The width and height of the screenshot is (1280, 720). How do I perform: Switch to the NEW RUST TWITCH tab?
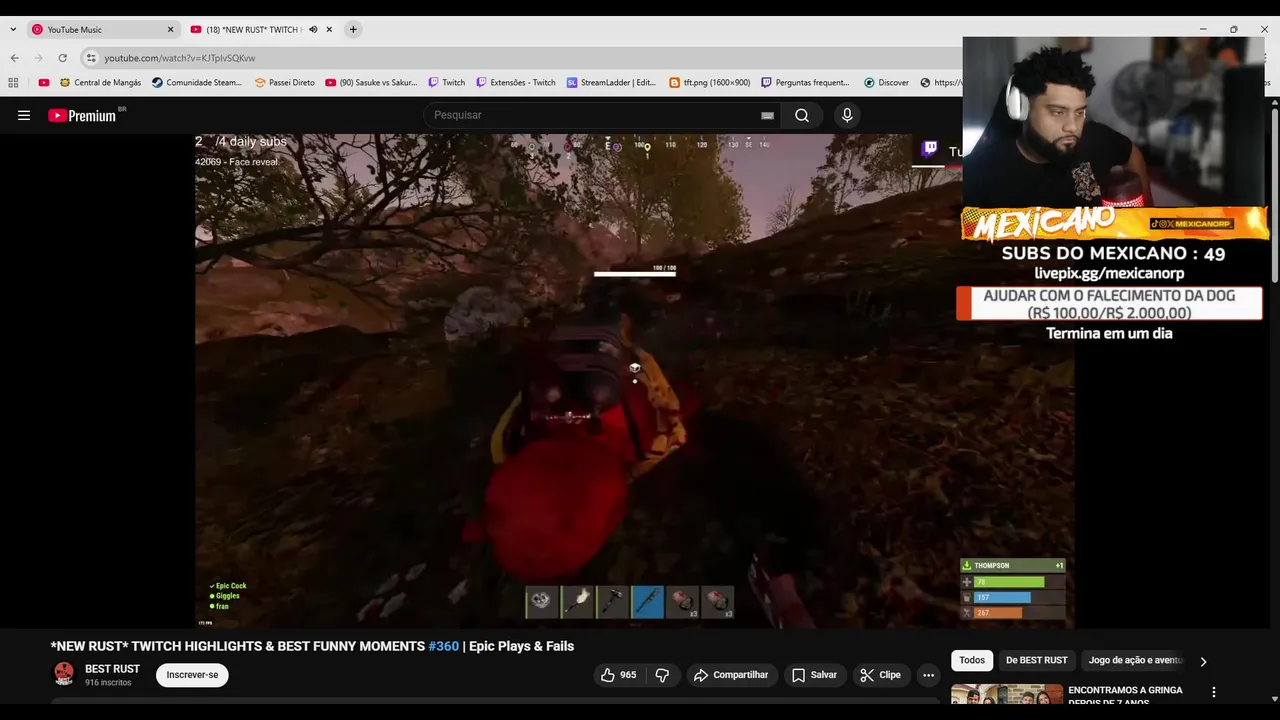[254, 29]
